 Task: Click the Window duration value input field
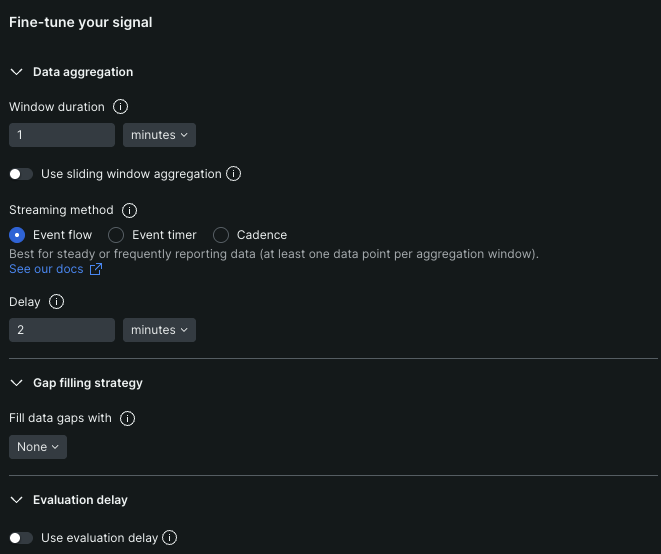[62, 135]
